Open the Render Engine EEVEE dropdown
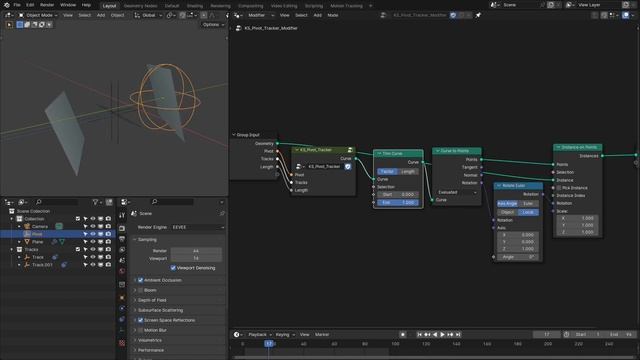Viewport: 640px width, 360px height. [x=198, y=227]
